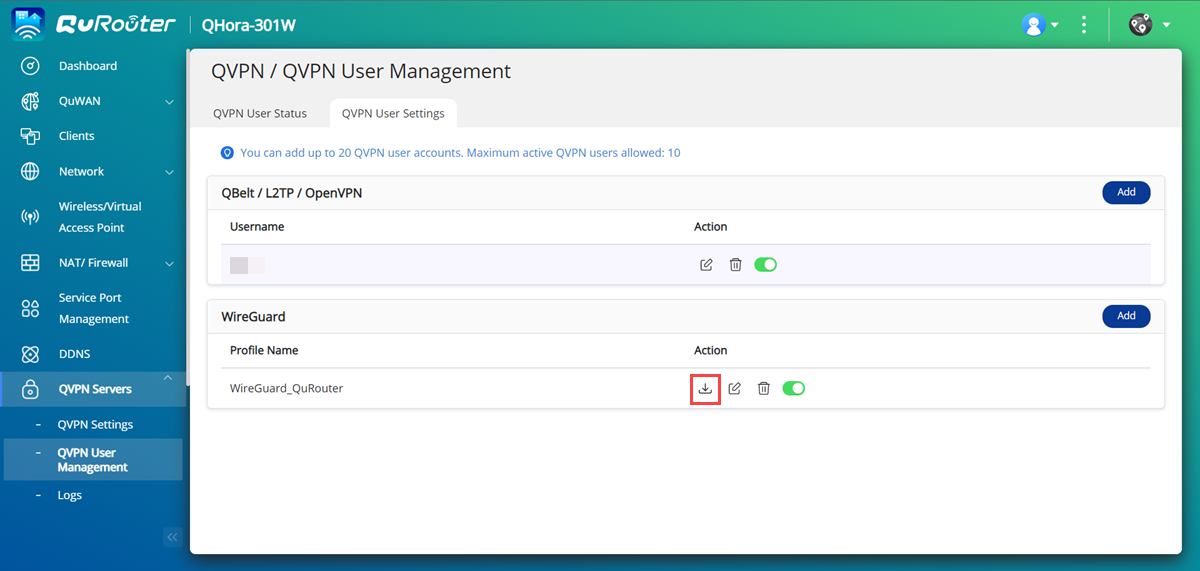Screen dimensions: 1200x571
Task: Open the Dashboard gauge icon
Action: 30,66
